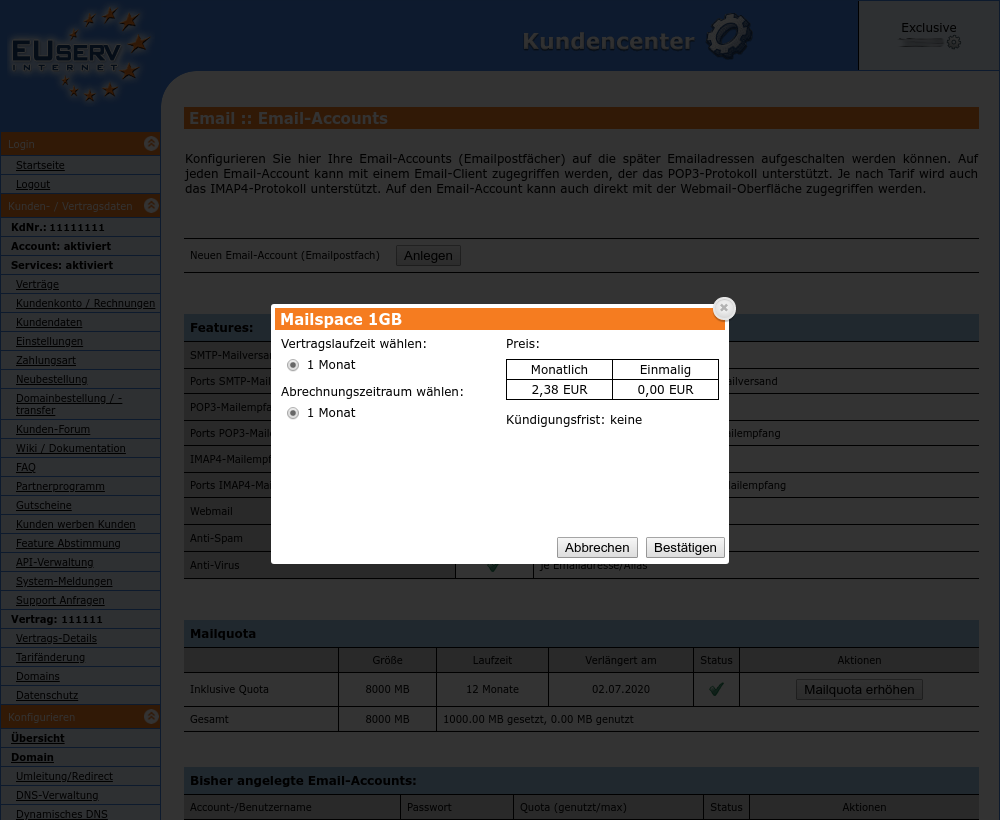Open the Kunden-Forum link
Image resolution: width=1000 pixels, height=820 pixels.
[53, 430]
